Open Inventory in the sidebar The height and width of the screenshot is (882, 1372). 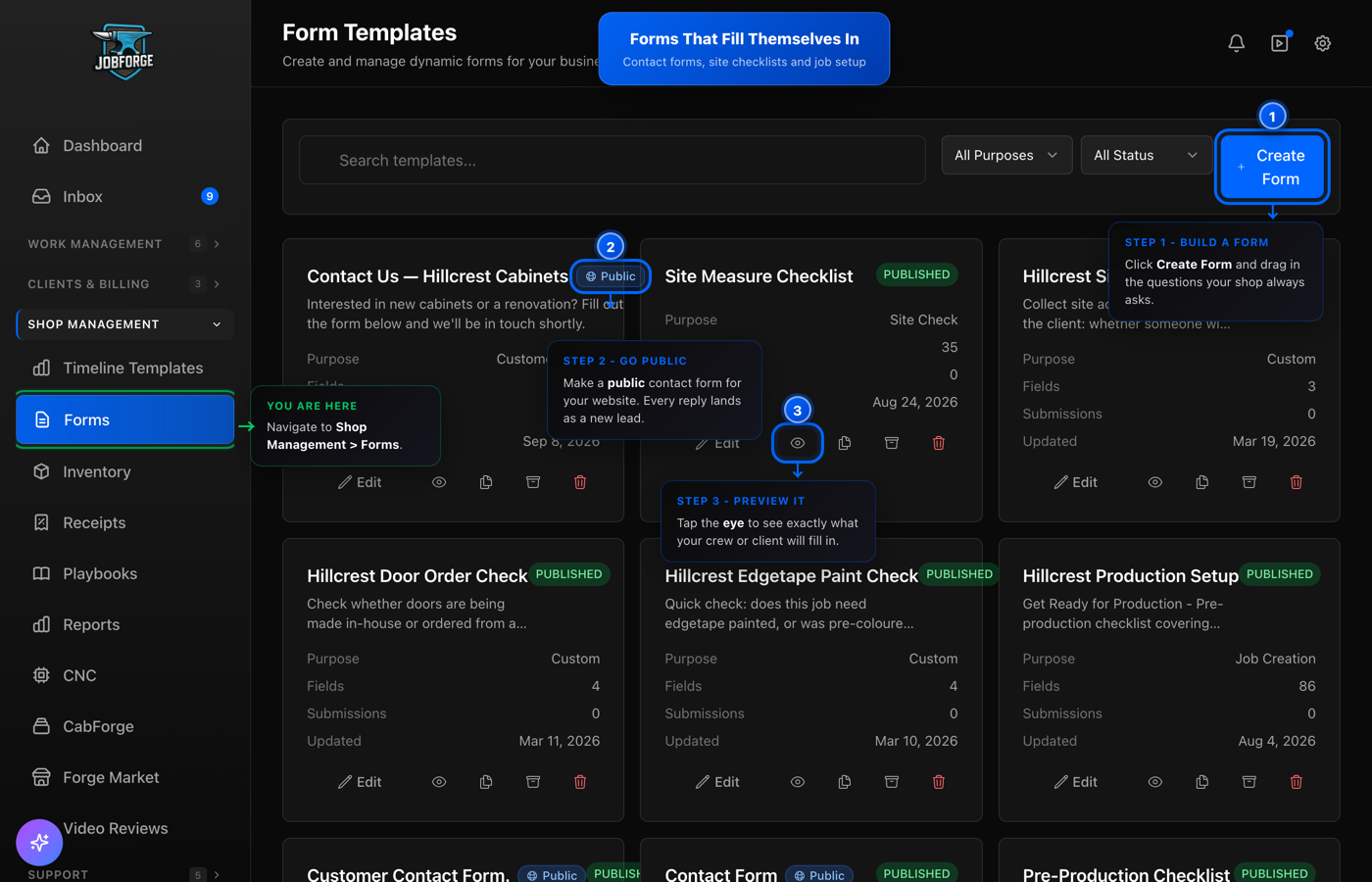tap(124, 472)
